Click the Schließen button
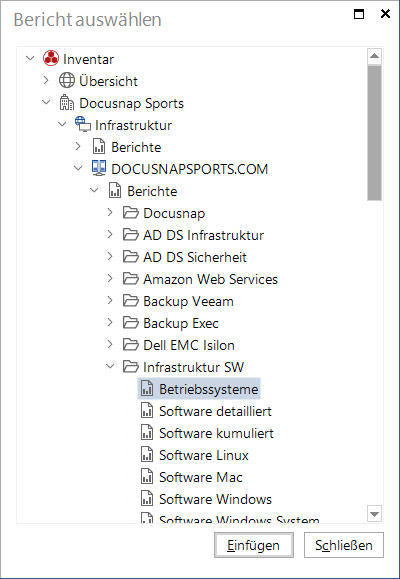 (x=344, y=545)
